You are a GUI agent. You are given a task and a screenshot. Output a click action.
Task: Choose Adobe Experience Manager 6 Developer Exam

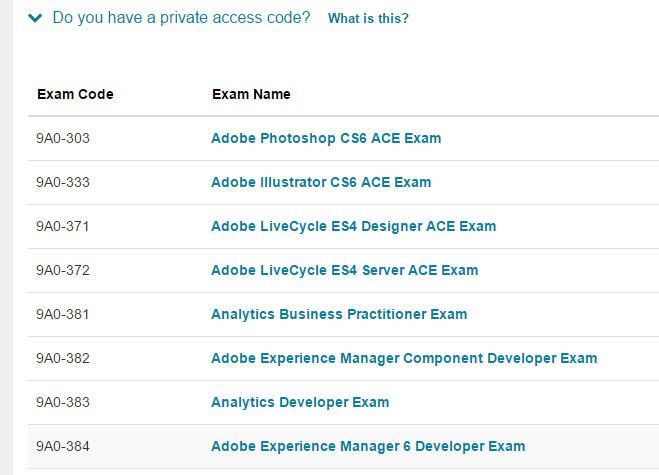tap(367, 446)
